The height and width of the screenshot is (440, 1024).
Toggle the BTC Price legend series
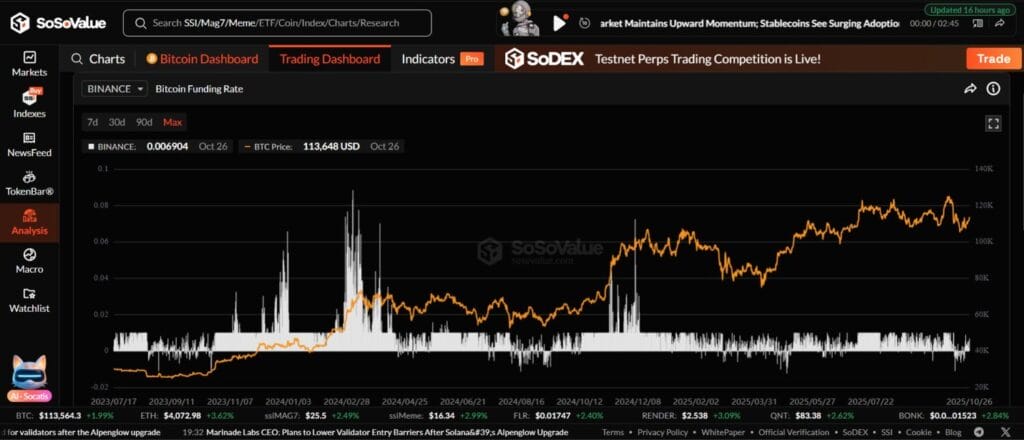[x=265, y=146]
